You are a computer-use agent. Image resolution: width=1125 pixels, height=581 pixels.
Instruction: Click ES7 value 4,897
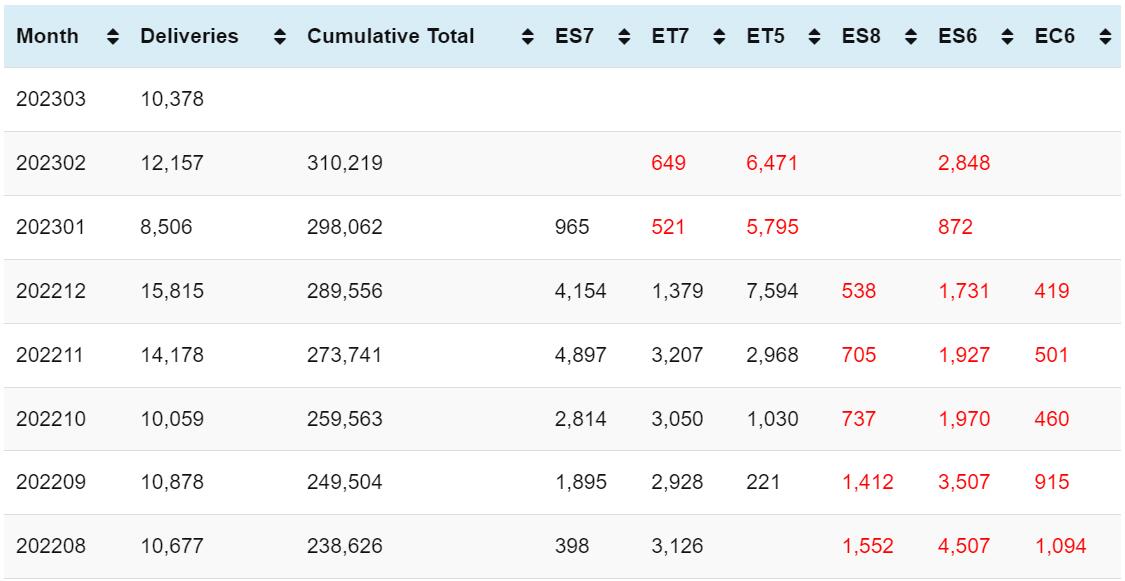580,356
